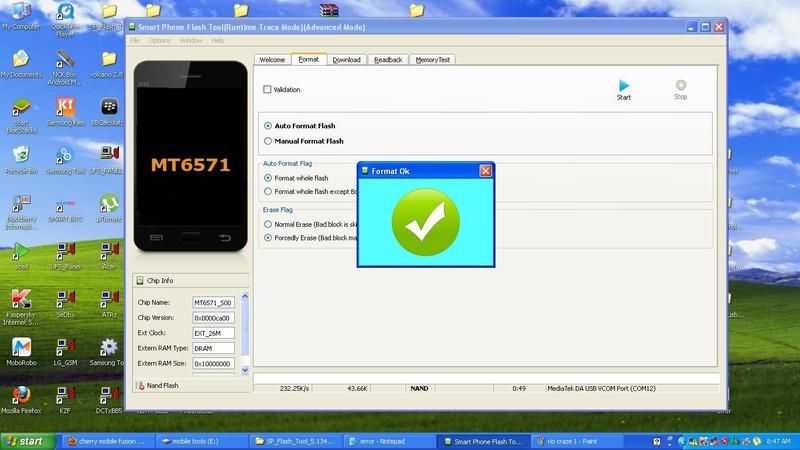Switch to the Readback tab

click(388, 60)
